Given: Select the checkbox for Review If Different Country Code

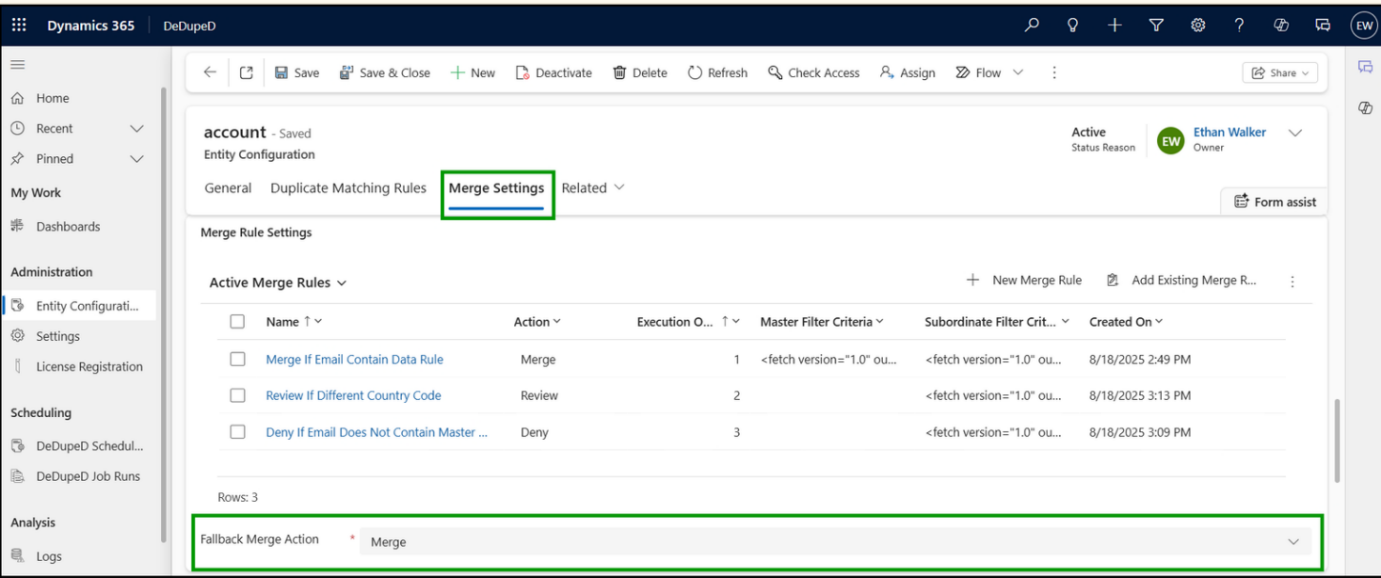Looking at the screenshot, I should pyautogui.click(x=237, y=395).
